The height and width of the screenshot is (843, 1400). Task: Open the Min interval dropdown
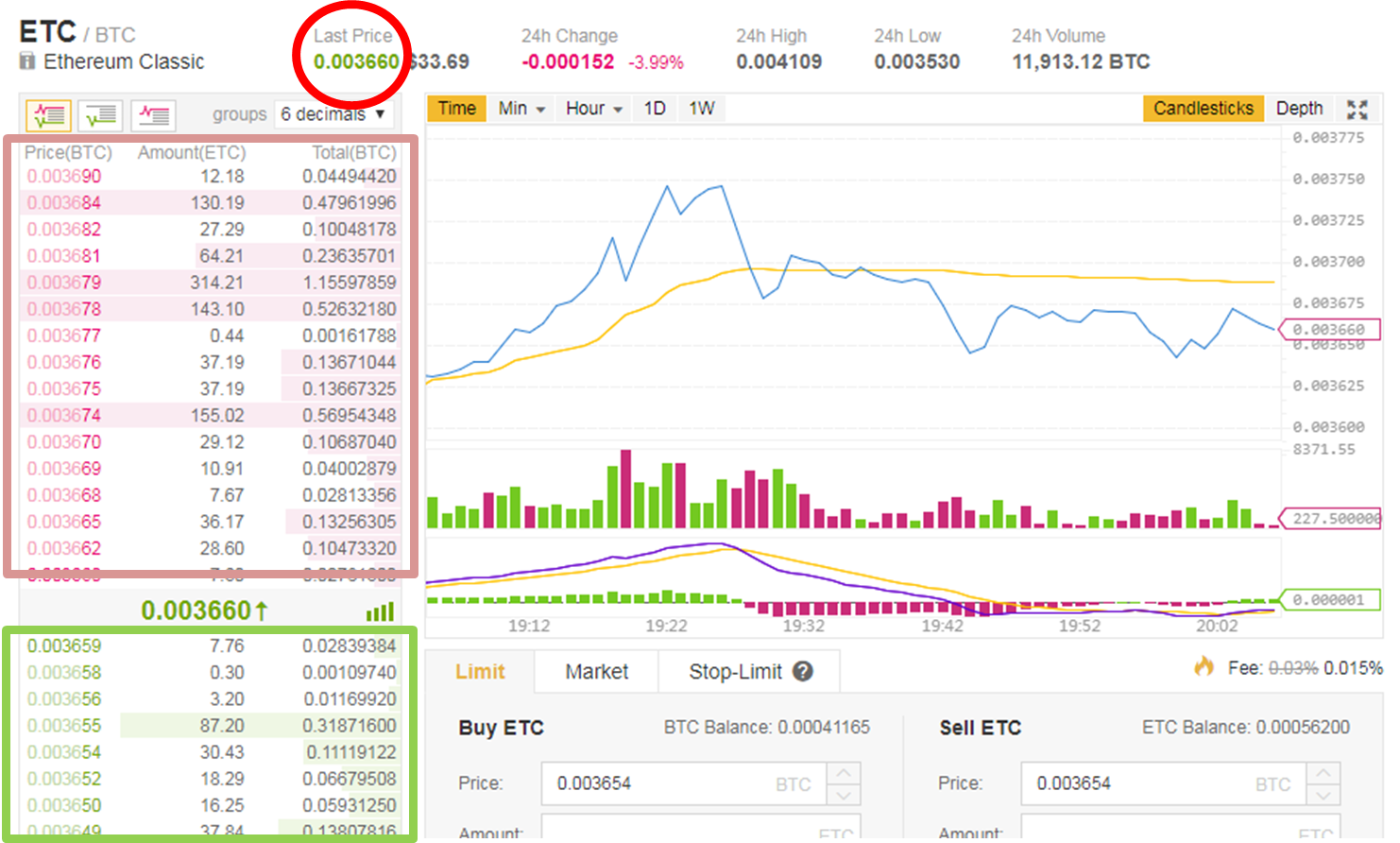pyautogui.click(x=521, y=109)
